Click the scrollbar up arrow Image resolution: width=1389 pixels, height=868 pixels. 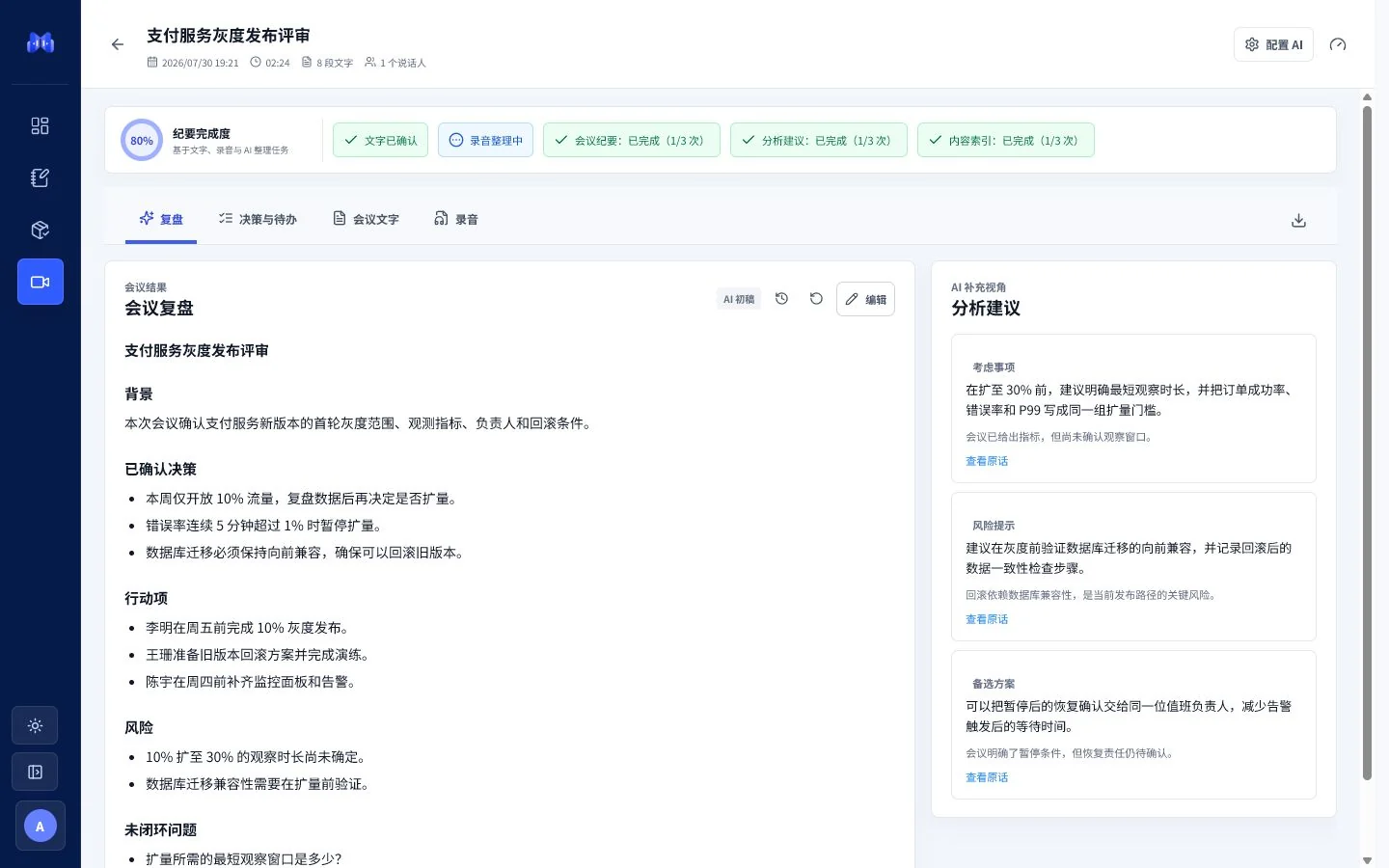1367,97
